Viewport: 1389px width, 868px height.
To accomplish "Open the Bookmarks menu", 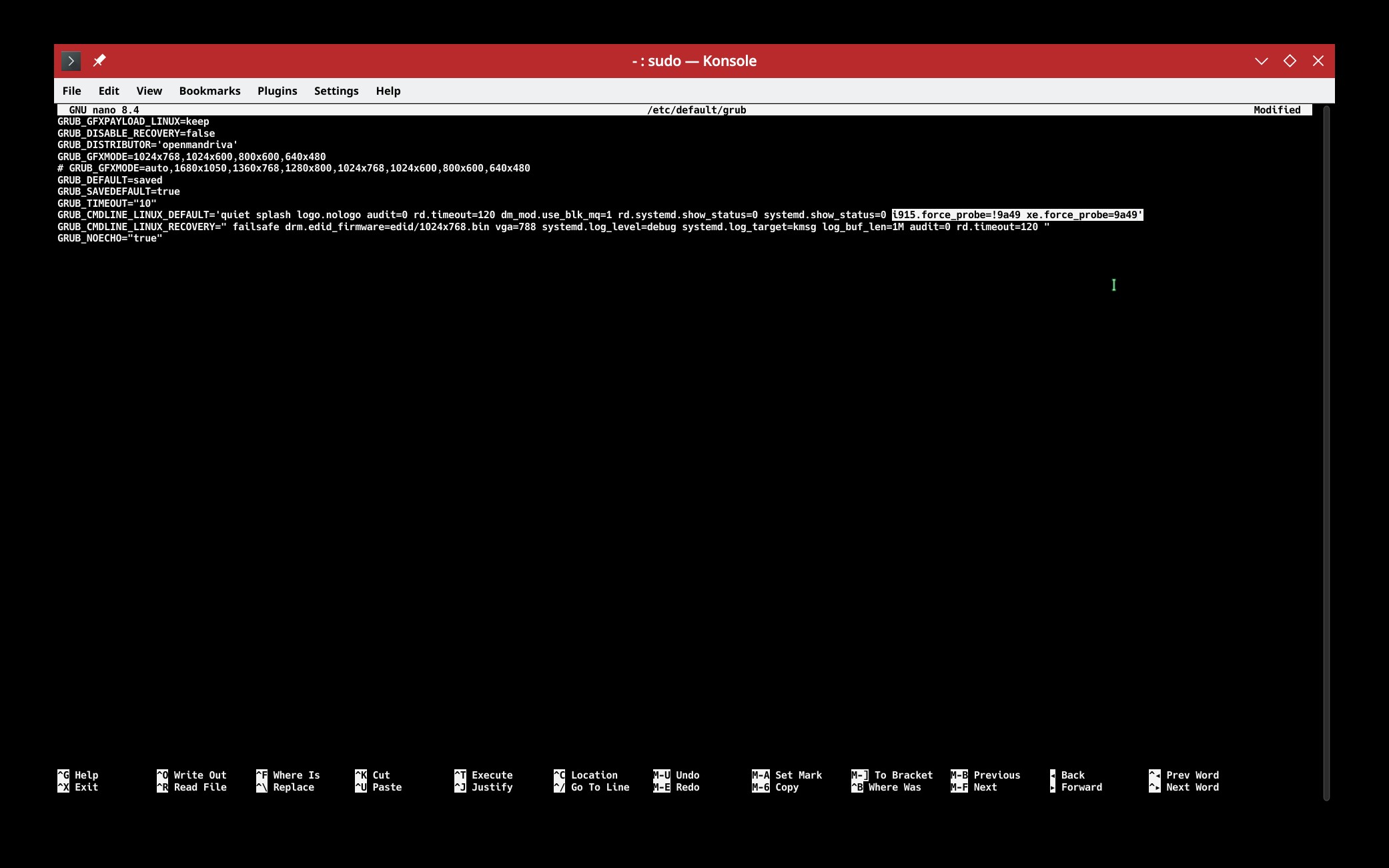I will [209, 91].
